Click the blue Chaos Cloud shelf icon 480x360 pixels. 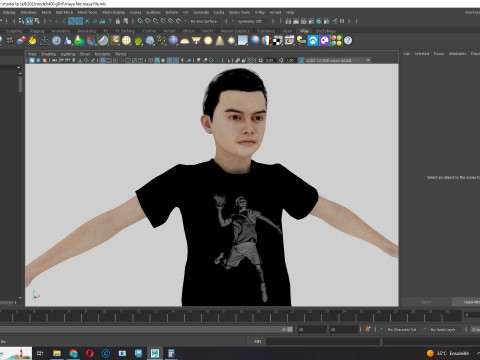click(313, 41)
